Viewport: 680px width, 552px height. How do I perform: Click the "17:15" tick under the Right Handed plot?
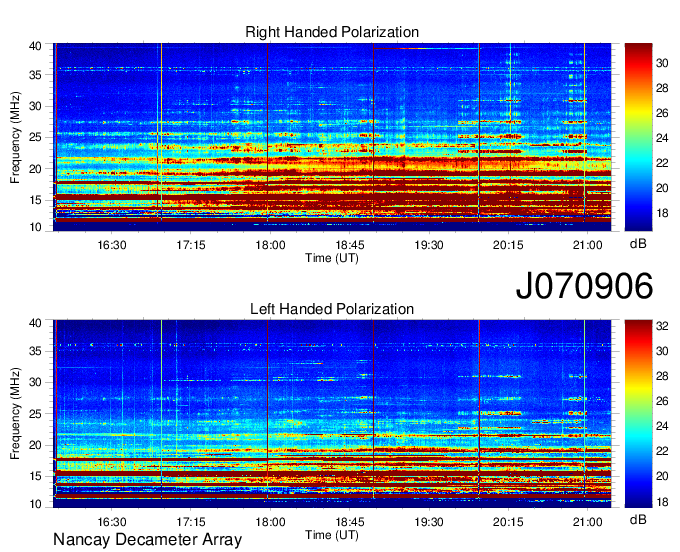(x=191, y=245)
